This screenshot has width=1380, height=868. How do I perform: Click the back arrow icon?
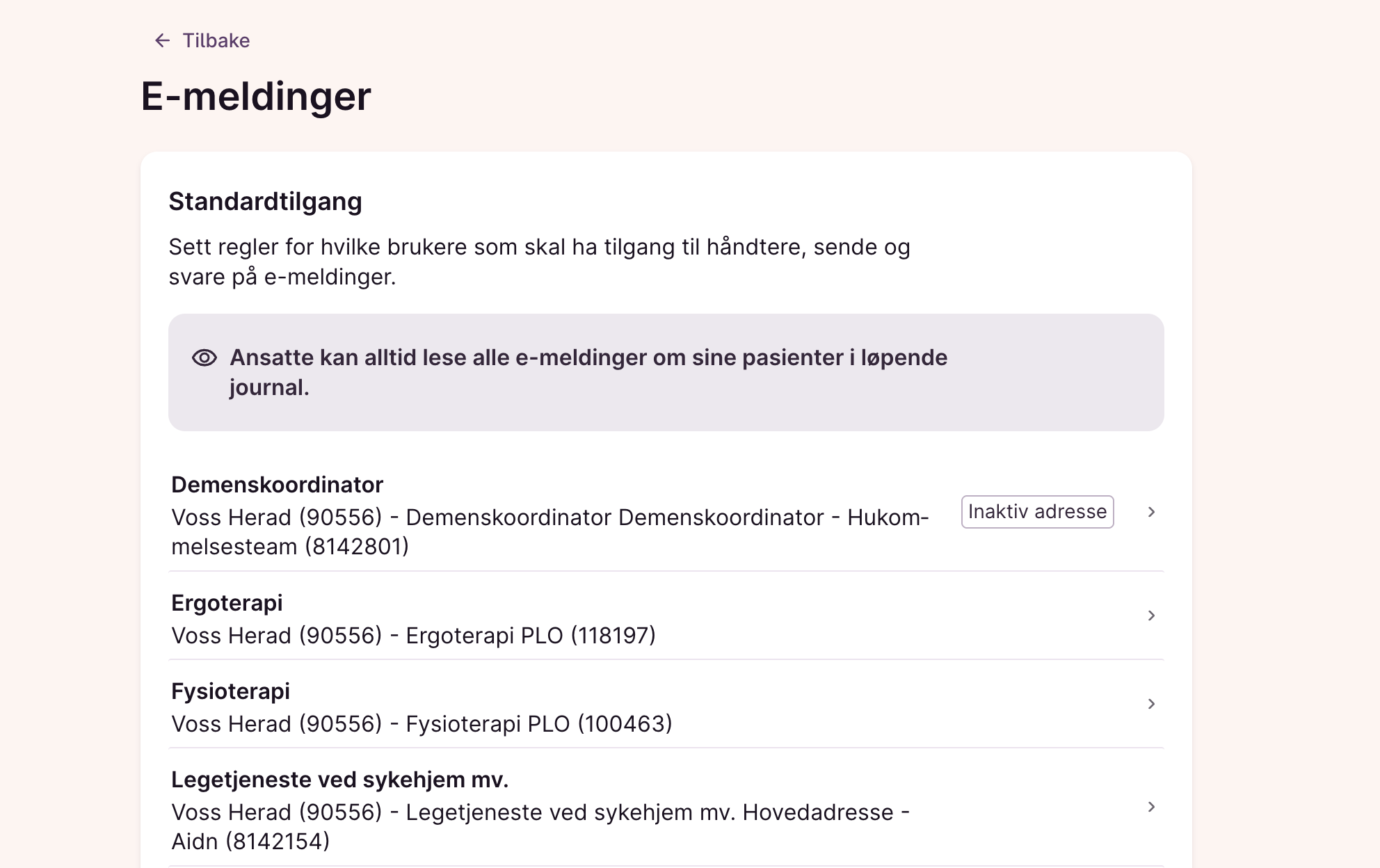[x=162, y=40]
